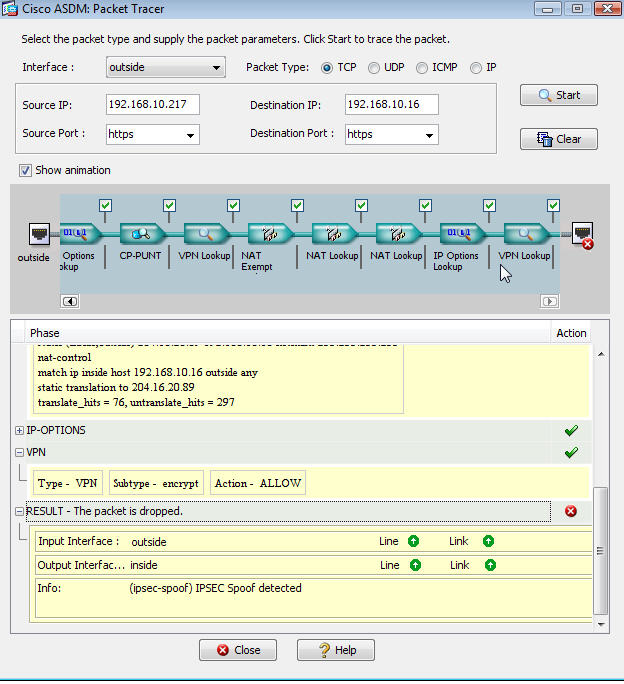
Task: Click the CP-PUNT phase icon
Action: point(142,234)
